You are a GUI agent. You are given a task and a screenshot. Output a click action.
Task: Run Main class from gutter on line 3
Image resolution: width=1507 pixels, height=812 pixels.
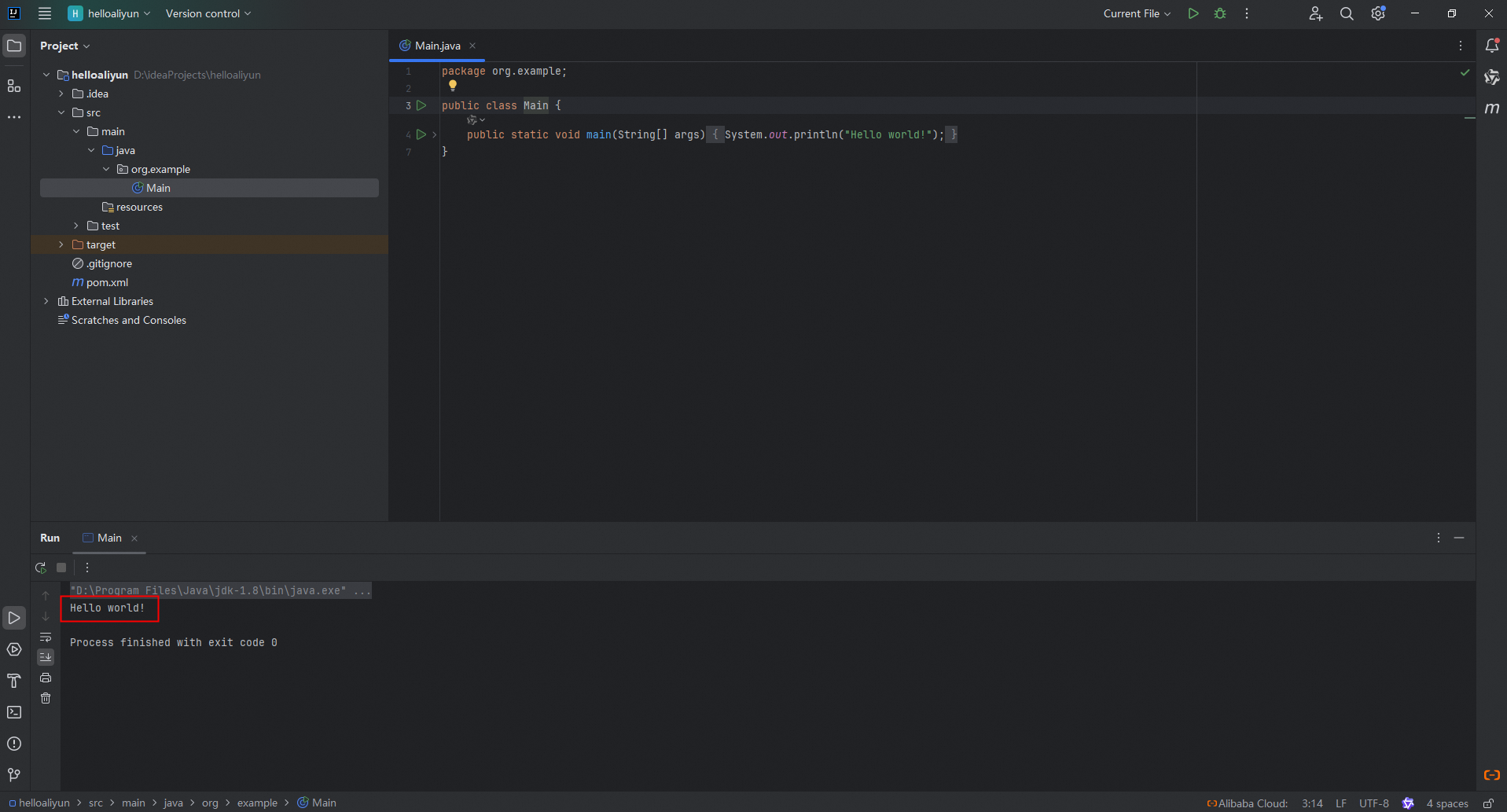(x=421, y=105)
